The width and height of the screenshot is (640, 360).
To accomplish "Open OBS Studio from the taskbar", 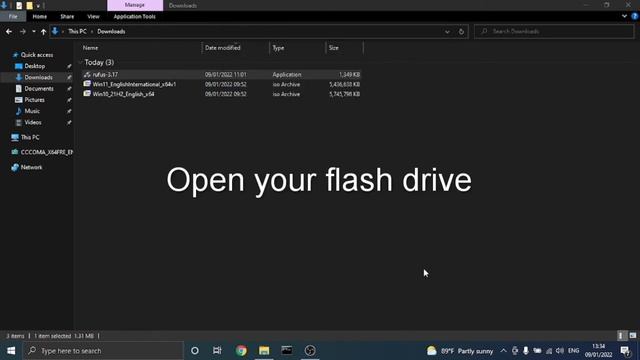I will click(x=310, y=351).
